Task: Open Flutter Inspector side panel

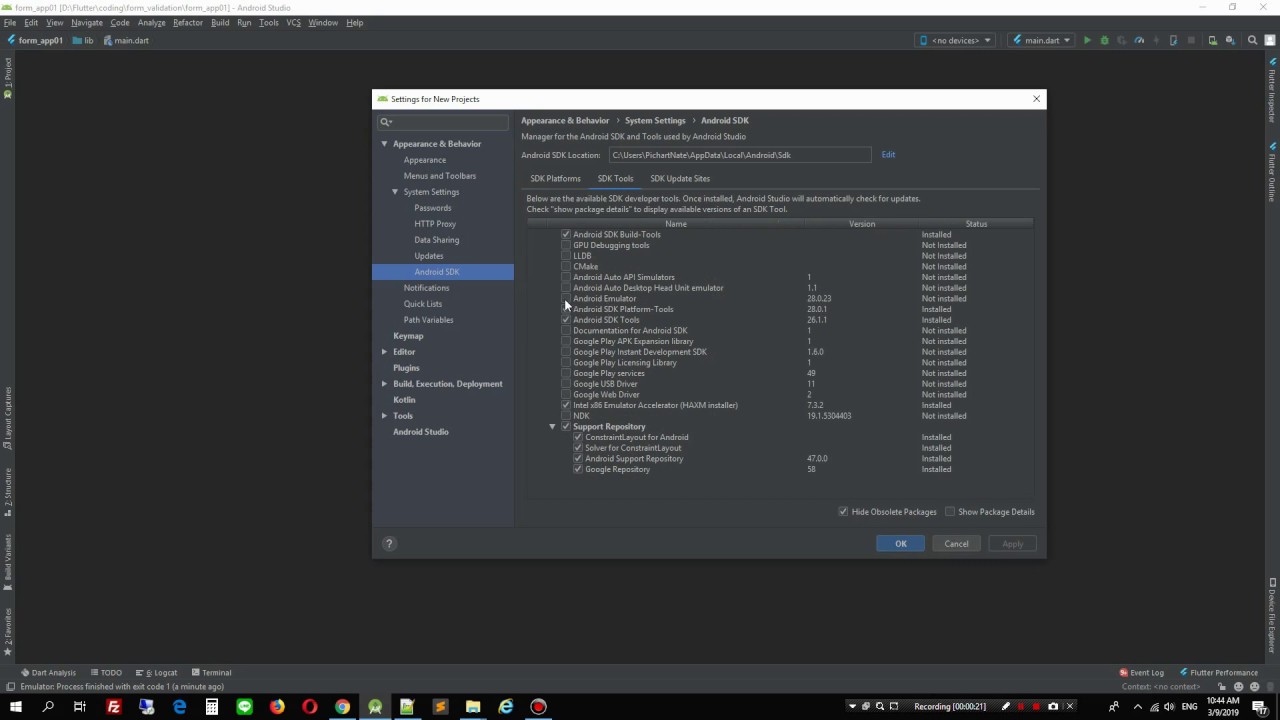Action: [x=1272, y=90]
